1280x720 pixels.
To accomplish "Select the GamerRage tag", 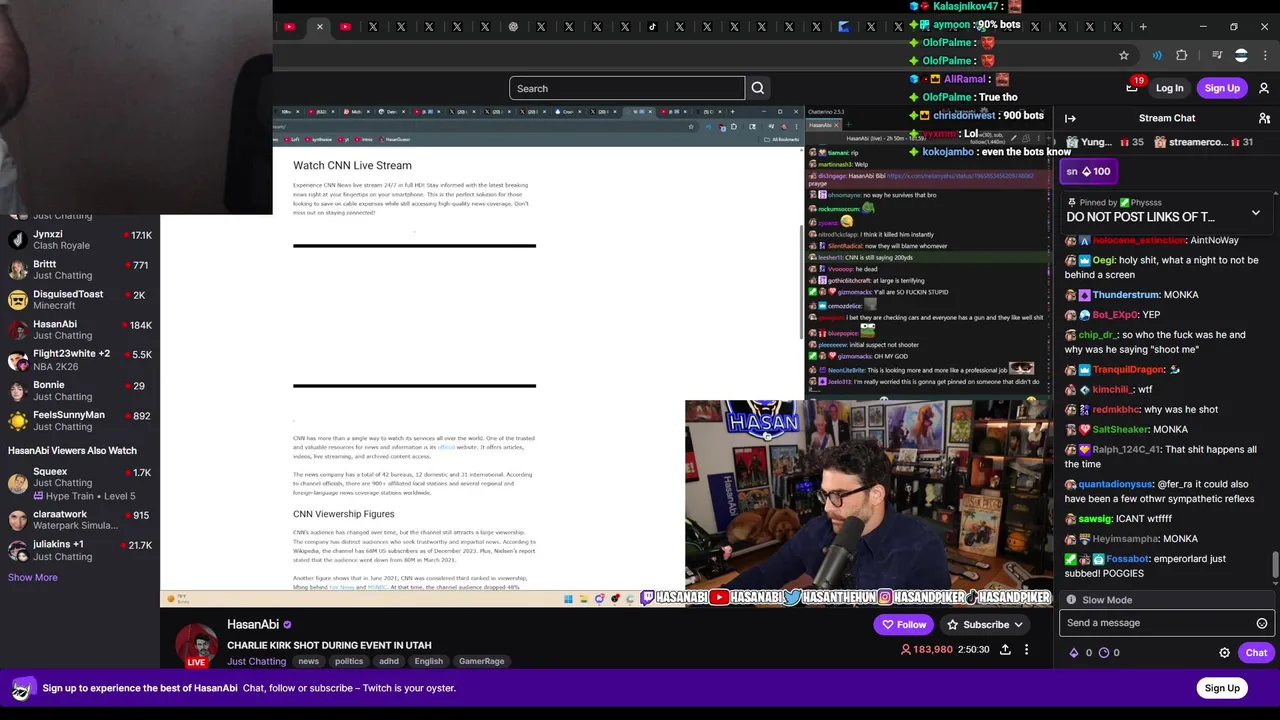I will pyautogui.click(x=481, y=661).
